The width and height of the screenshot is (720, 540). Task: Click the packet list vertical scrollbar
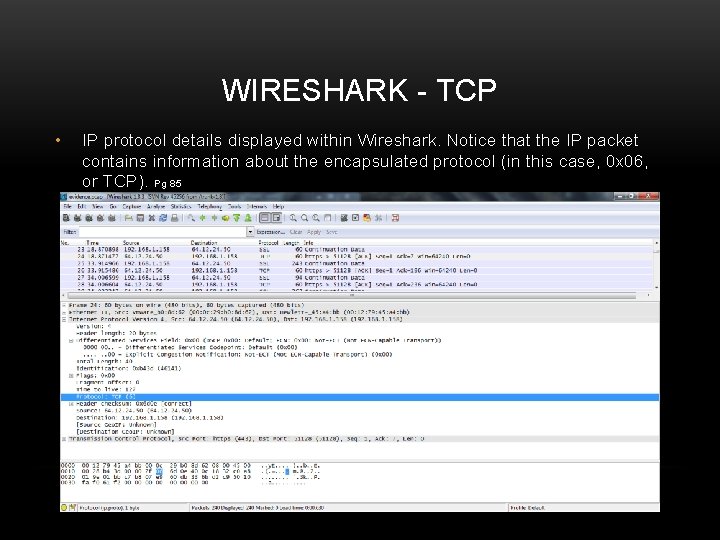point(656,264)
